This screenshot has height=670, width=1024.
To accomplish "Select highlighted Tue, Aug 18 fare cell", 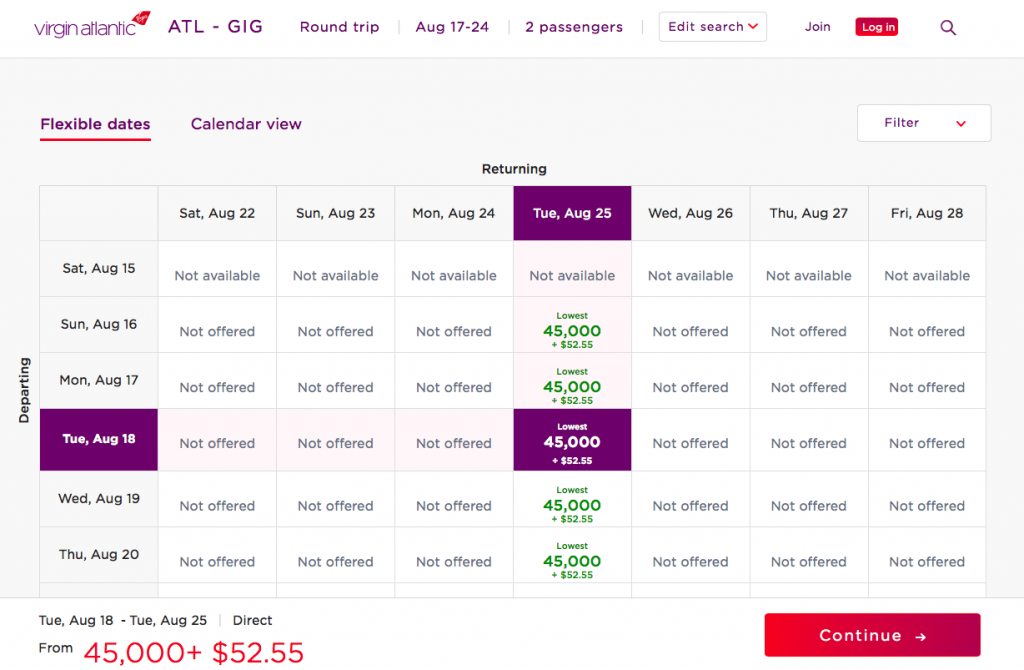I will 572,440.
